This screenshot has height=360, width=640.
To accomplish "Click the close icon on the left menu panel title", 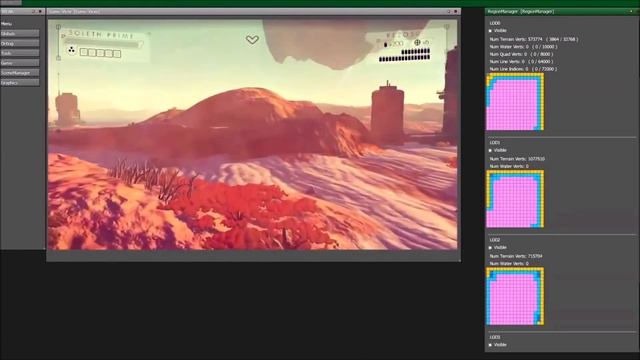I will (40, 11).
